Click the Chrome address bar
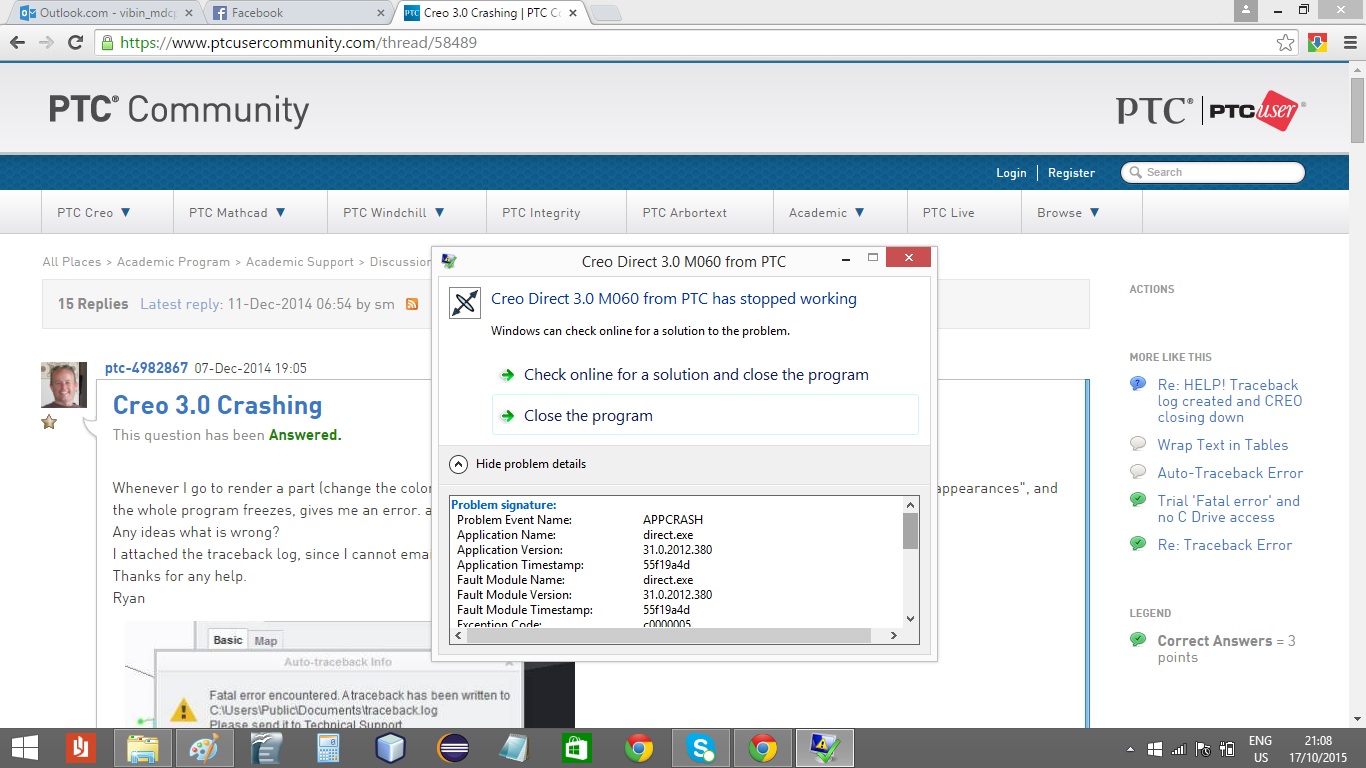1366x768 pixels. (696, 42)
